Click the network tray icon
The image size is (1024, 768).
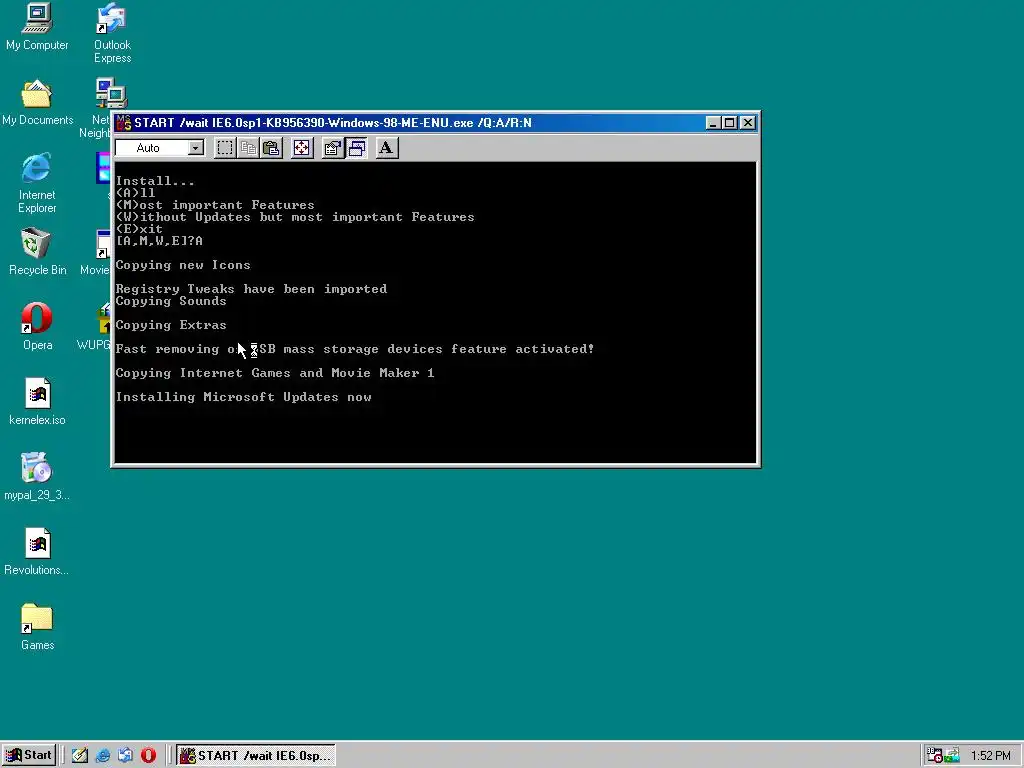pos(952,756)
